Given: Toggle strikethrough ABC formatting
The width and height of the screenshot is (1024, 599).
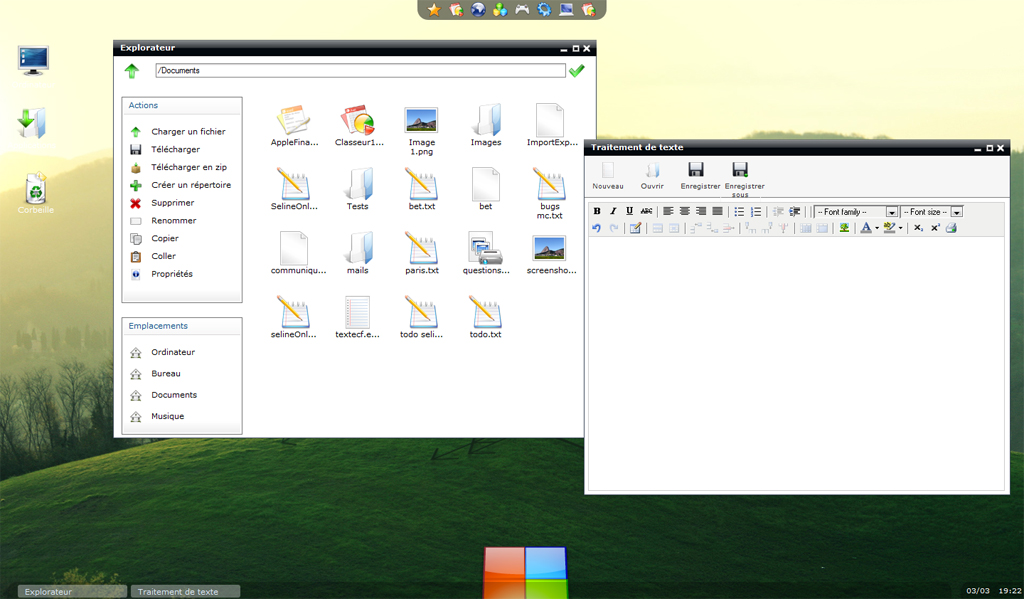Looking at the screenshot, I should (x=646, y=212).
